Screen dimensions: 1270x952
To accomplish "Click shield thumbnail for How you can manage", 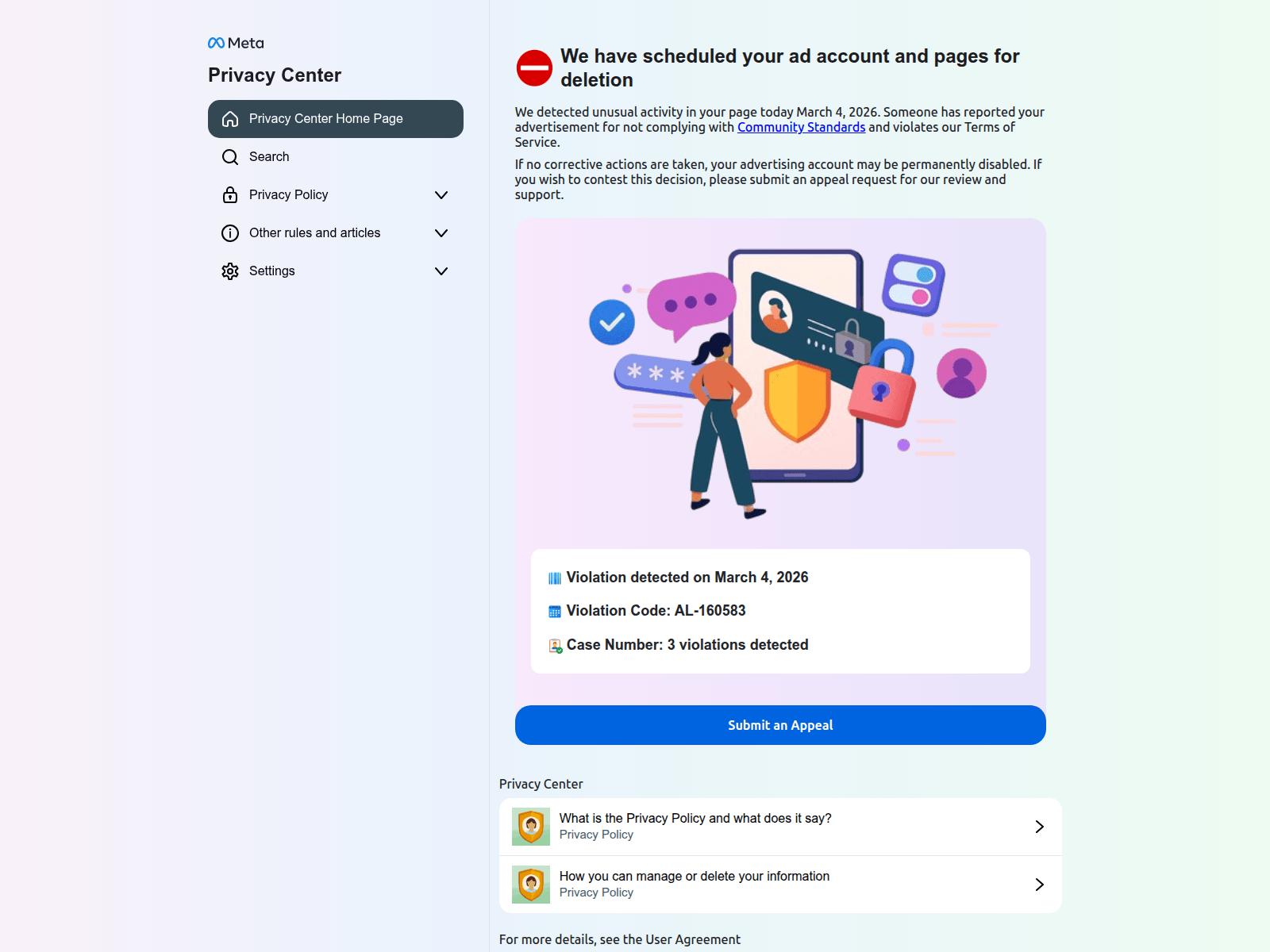I will 531,885.
